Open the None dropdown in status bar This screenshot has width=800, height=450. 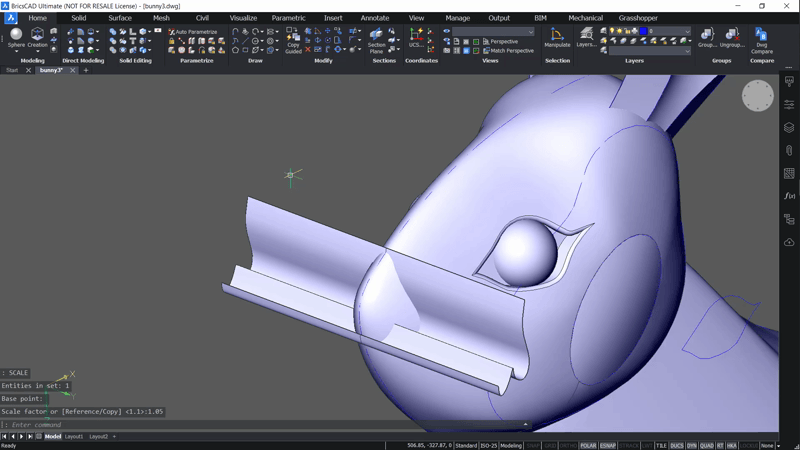pos(767,445)
